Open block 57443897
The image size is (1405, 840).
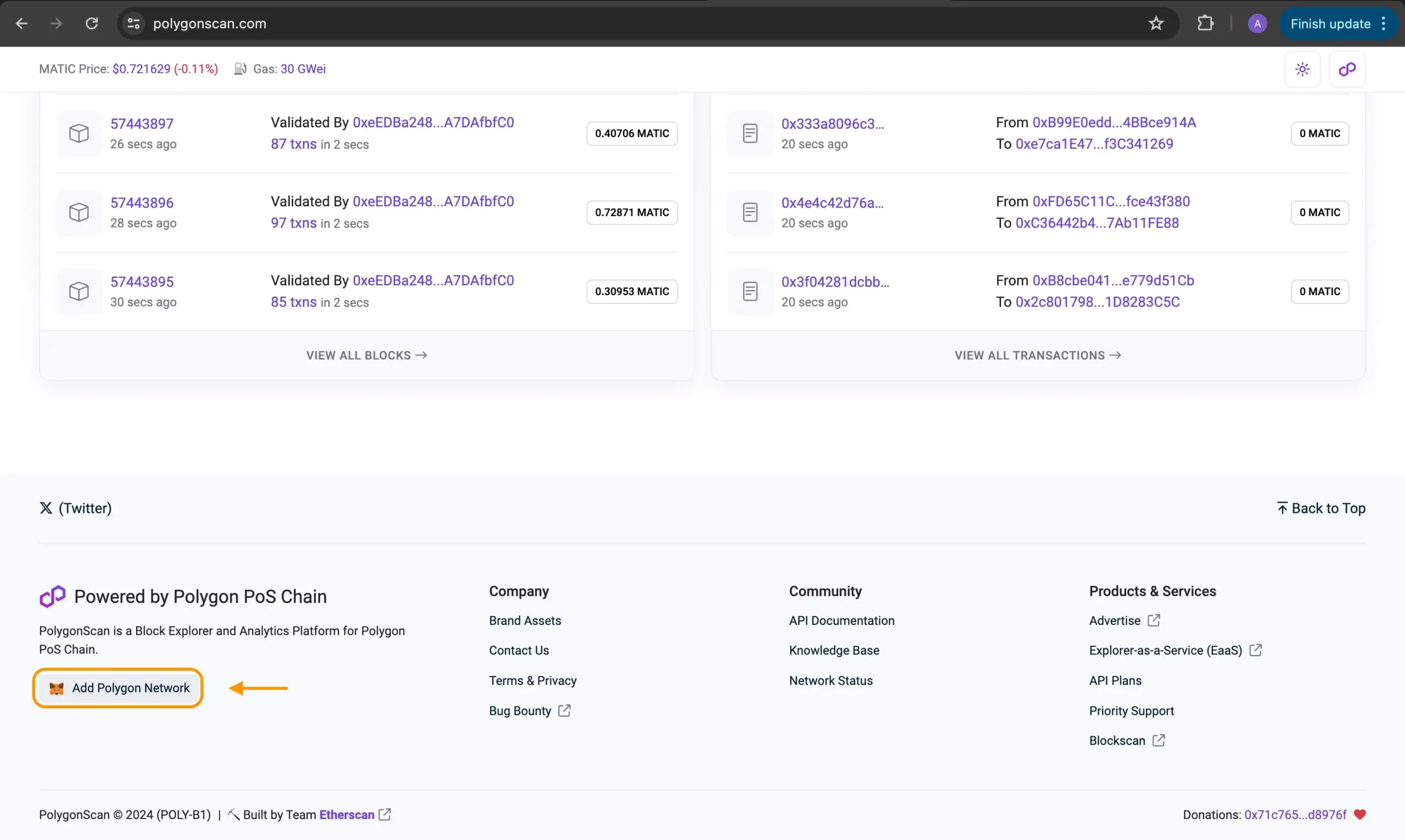coord(142,123)
